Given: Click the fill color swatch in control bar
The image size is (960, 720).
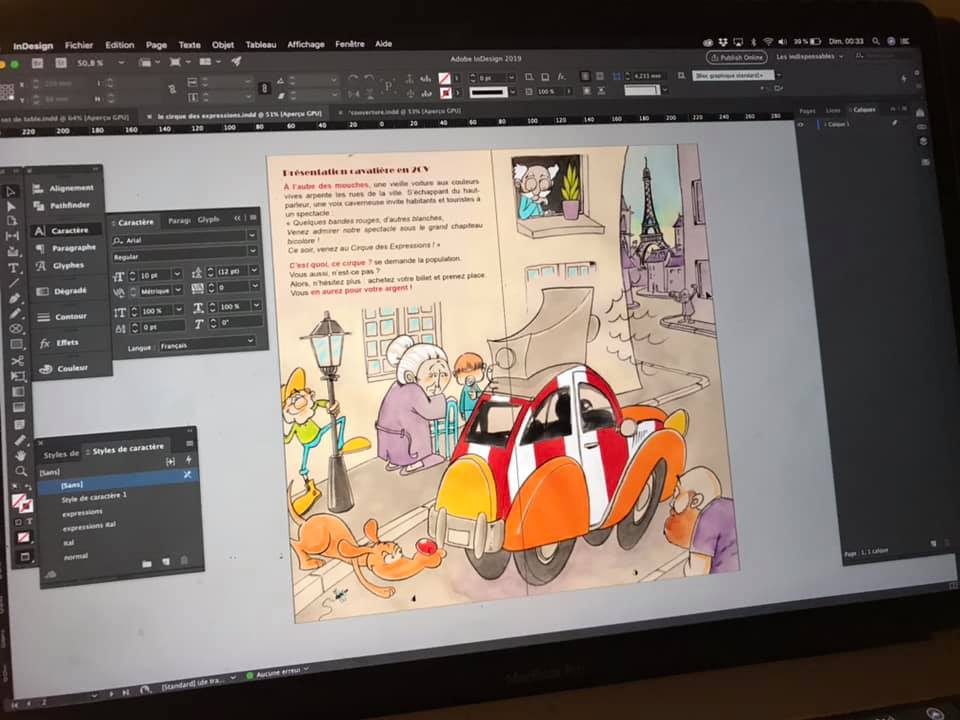Looking at the screenshot, I should pos(444,78).
